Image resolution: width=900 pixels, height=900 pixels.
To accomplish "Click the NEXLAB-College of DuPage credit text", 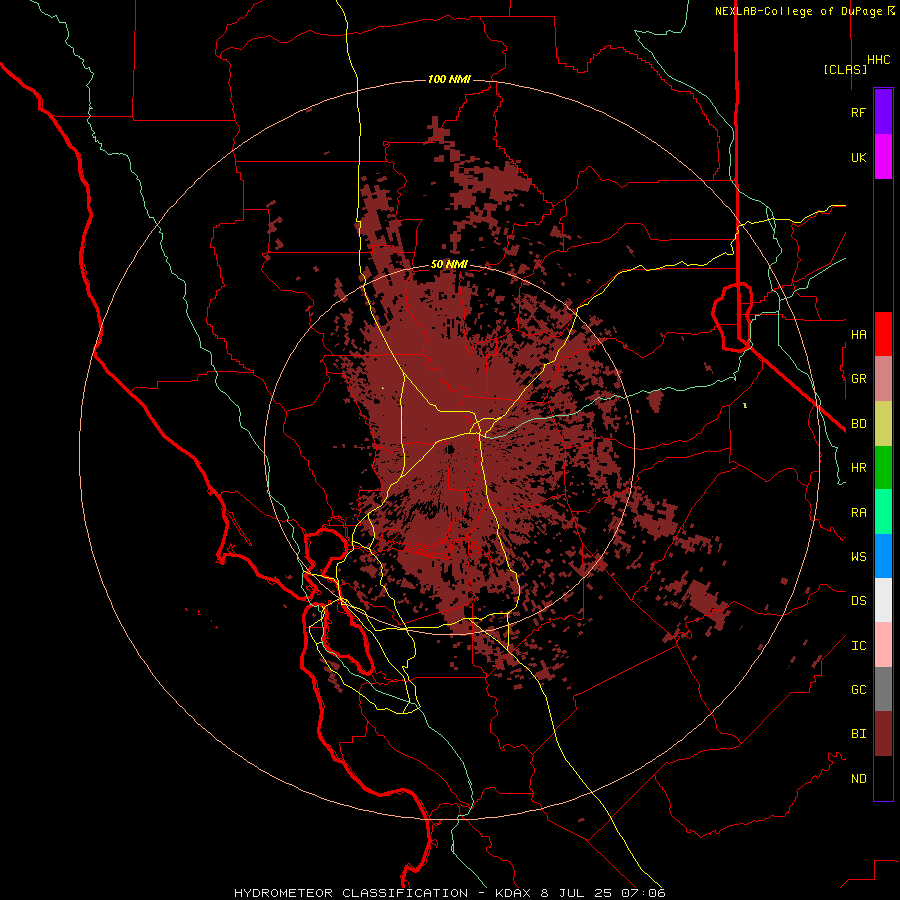I will coord(801,11).
